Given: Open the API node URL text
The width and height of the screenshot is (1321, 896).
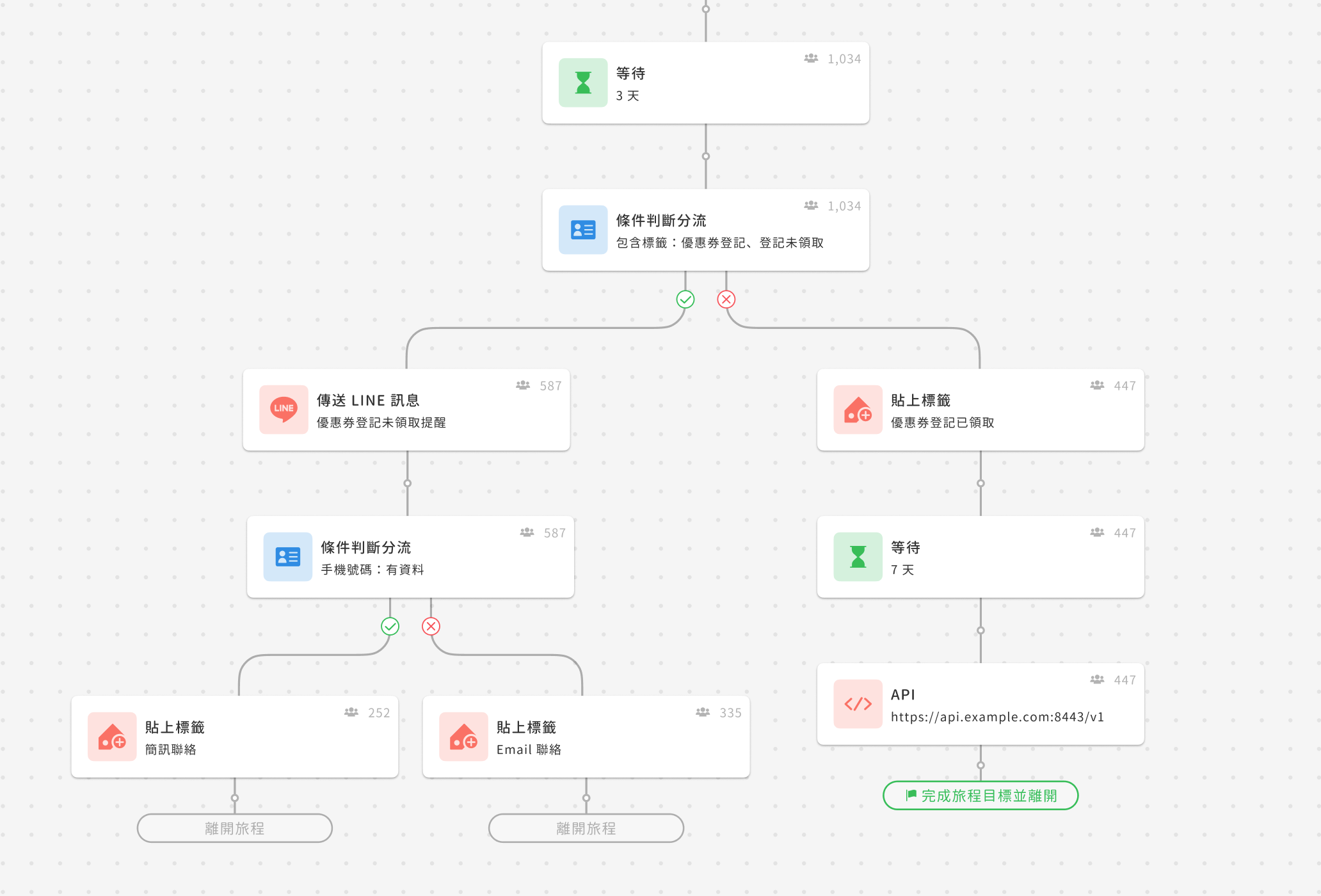Looking at the screenshot, I should click(997, 717).
